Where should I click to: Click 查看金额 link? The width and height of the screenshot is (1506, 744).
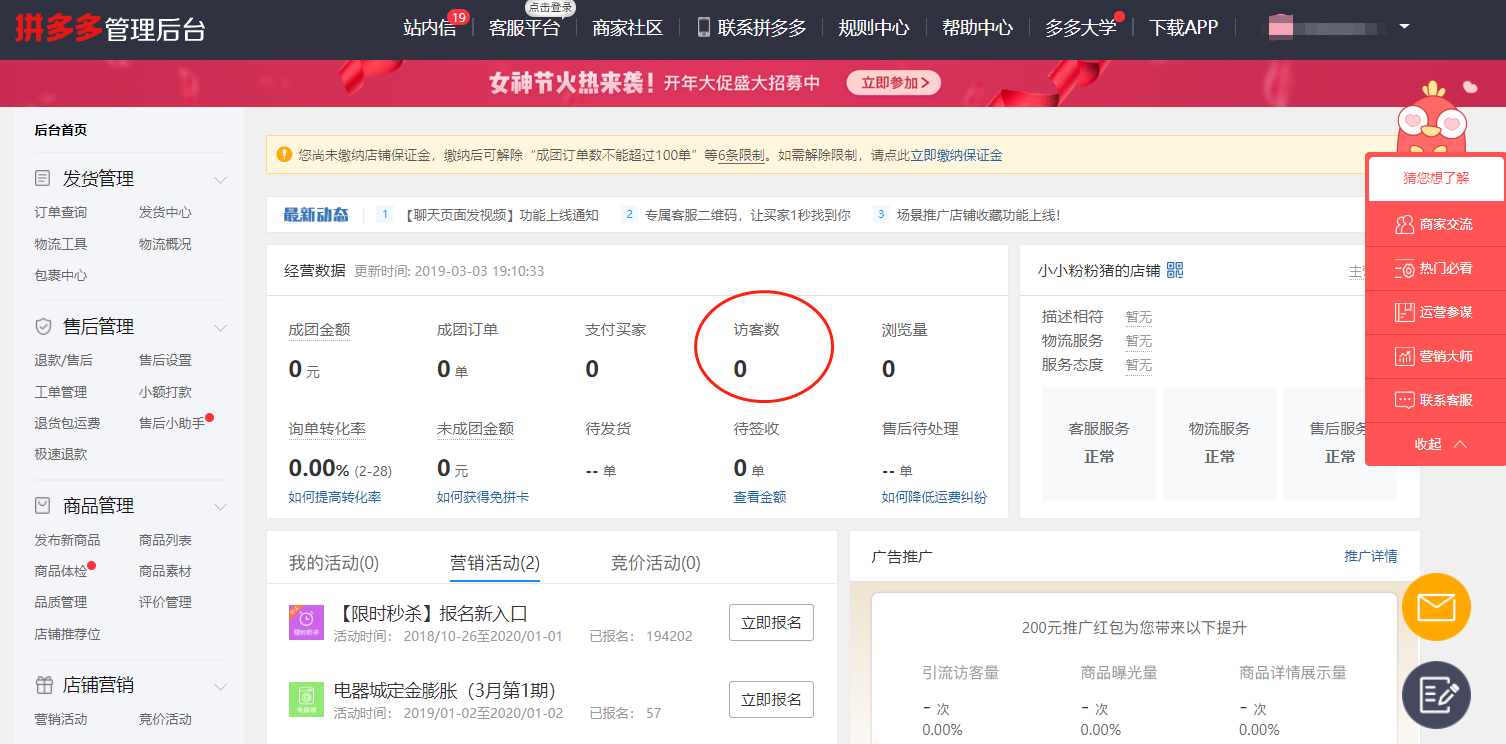760,497
